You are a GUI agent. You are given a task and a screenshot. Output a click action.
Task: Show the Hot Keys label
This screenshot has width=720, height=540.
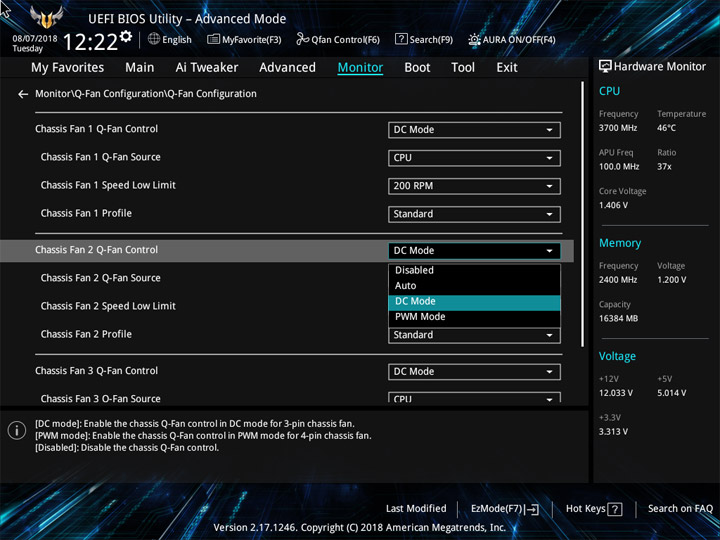coord(585,509)
